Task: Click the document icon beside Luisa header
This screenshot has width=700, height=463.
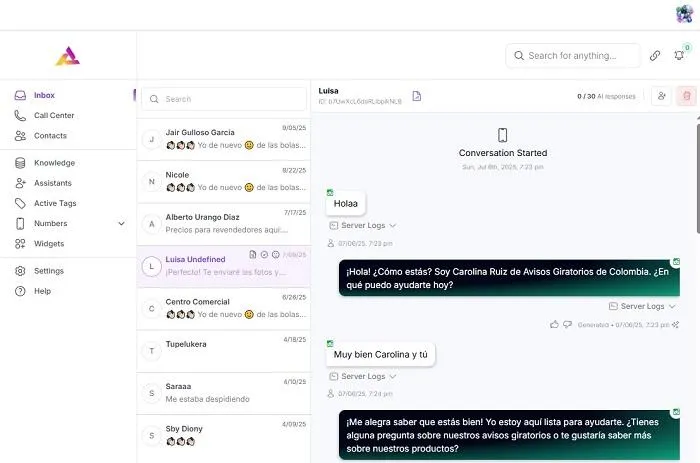Action: (417, 96)
